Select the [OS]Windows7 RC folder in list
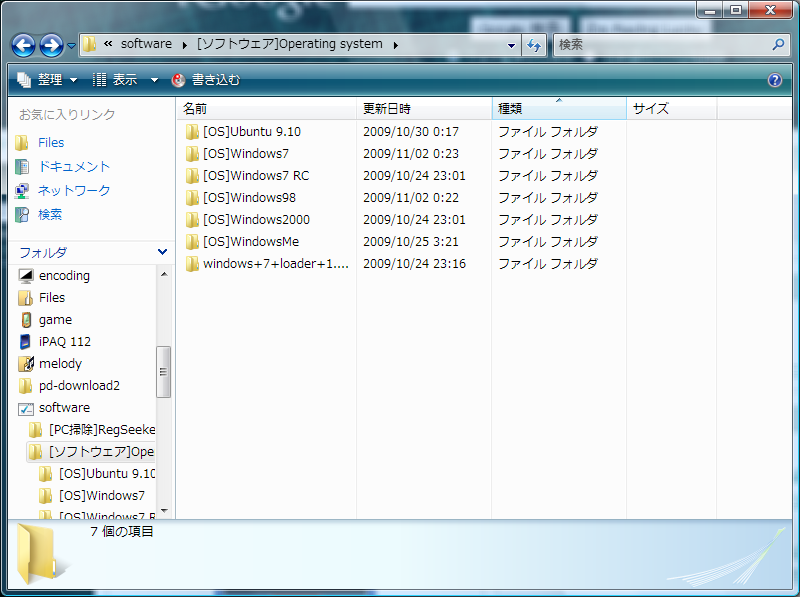This screenshot has width=800, height=597. tap(256, 176)
